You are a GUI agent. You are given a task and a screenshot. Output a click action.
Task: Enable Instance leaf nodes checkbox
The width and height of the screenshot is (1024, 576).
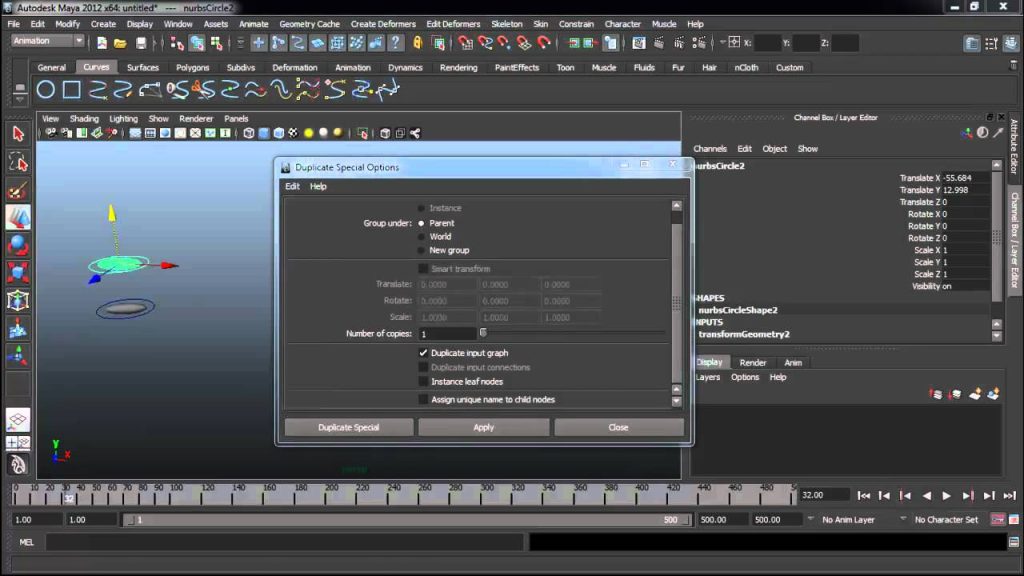tap(423, 382)
